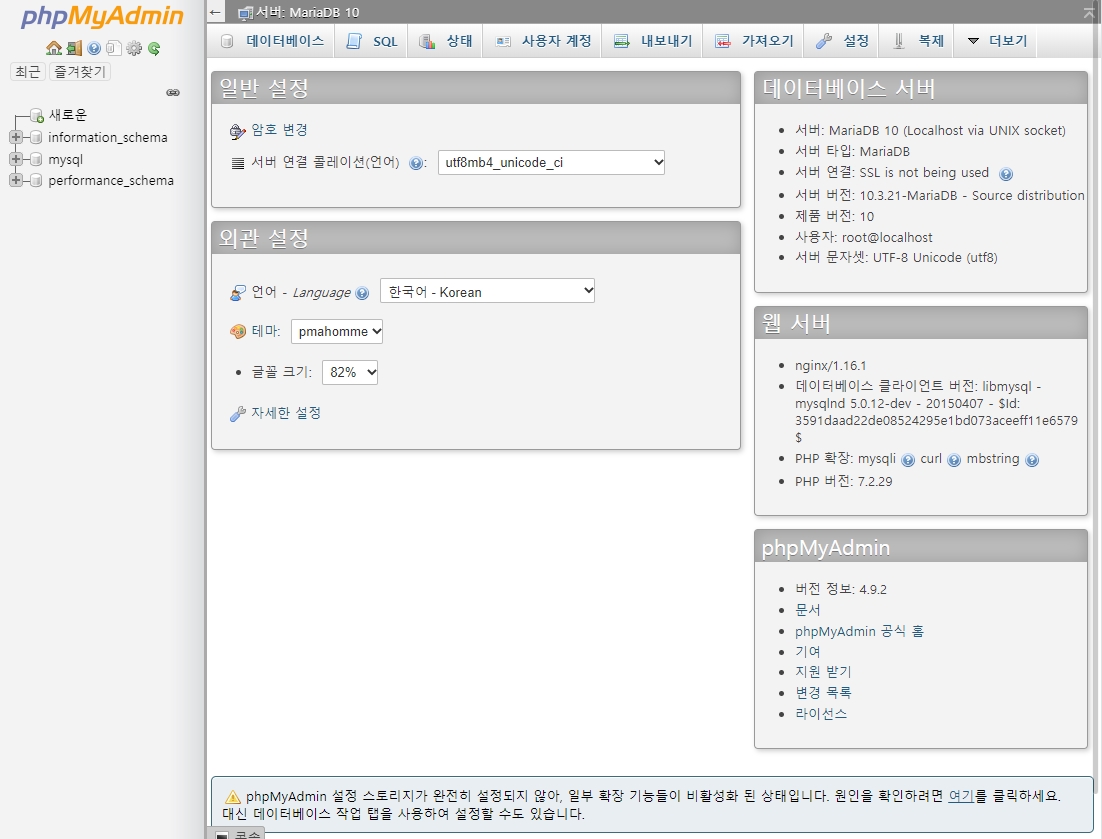The width and height of the screenshot is (1102, 839).
Task: Open the 문서 link under phpMyAdmin
Action: pyautogui.click(x=808, y=610)
